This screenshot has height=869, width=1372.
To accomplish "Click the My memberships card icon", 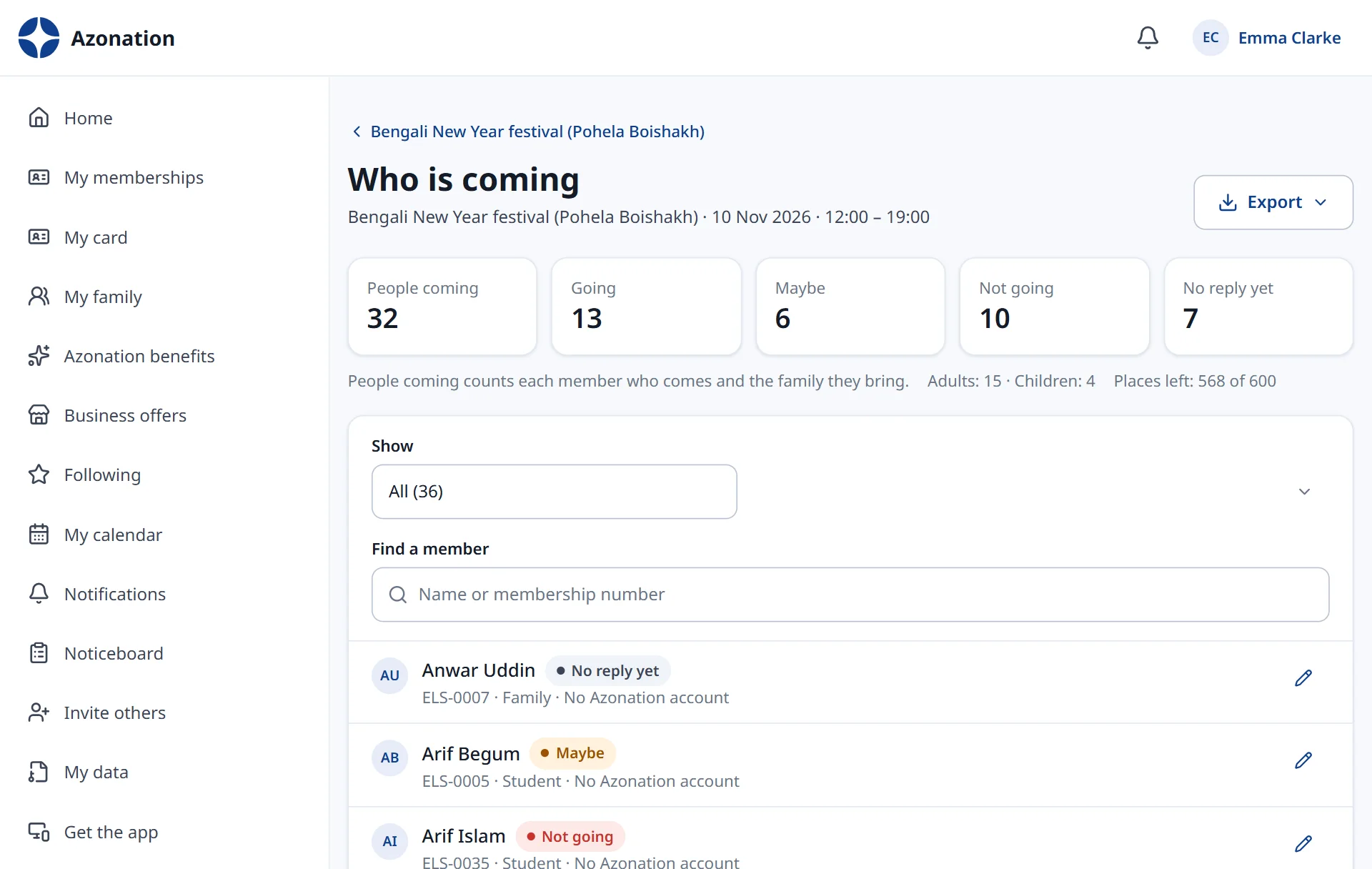I will [39, 177].
